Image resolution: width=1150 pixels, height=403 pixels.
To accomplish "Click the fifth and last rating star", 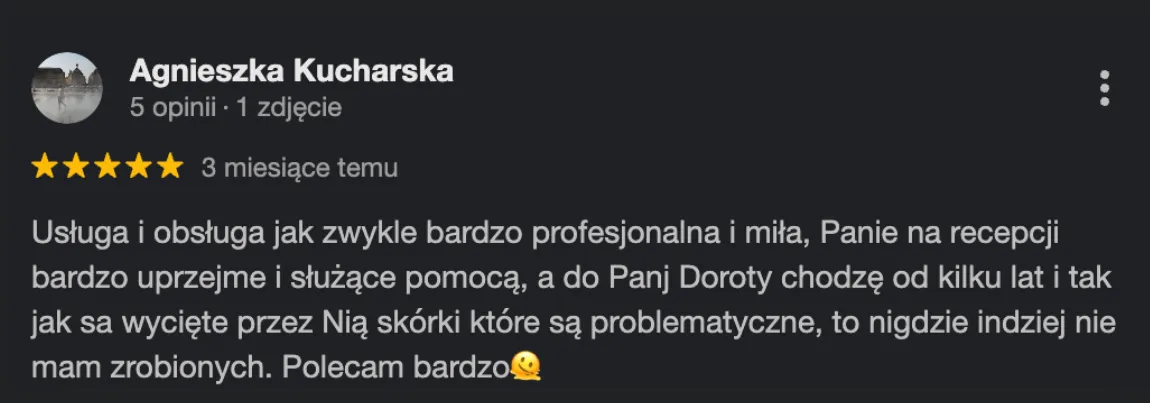I will point(169,167).
